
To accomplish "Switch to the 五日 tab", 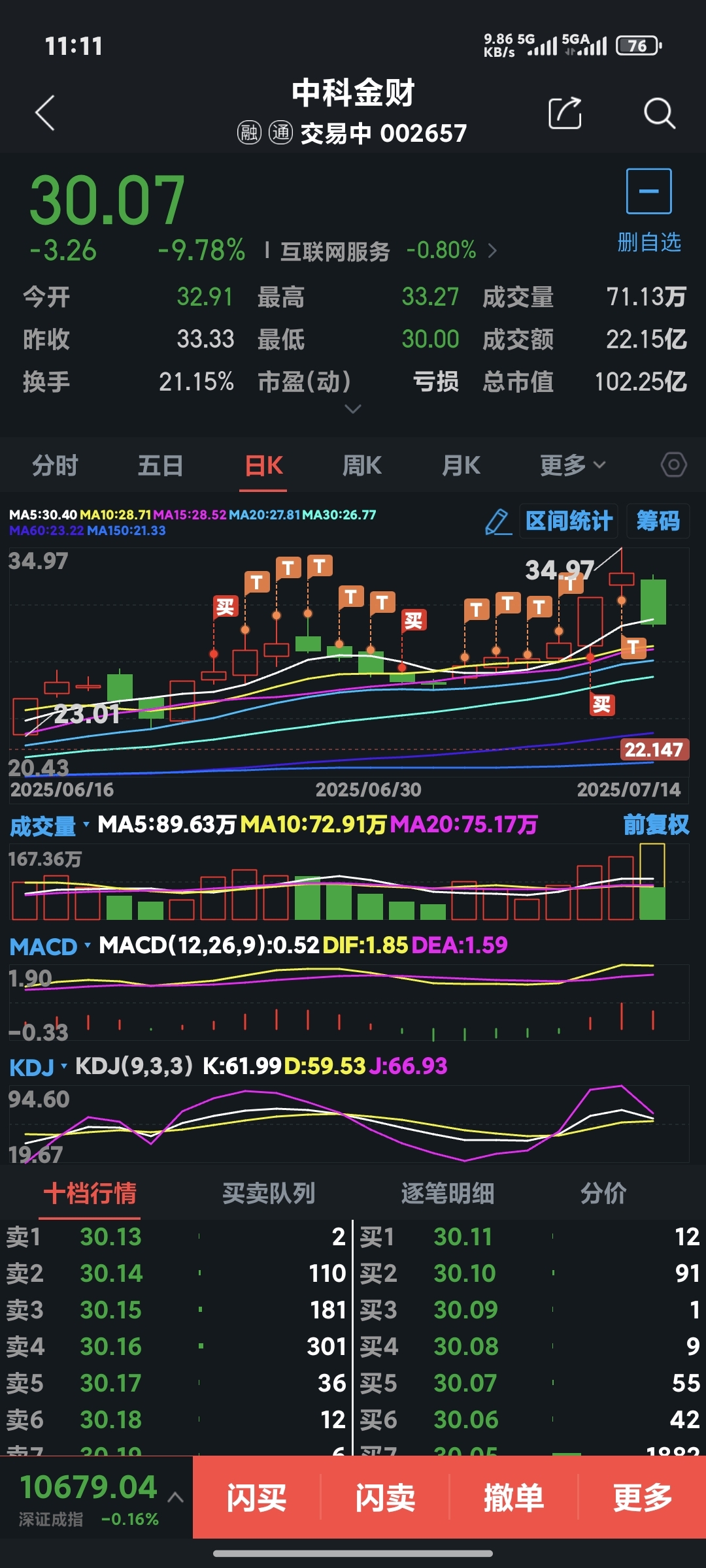I will click(x=160, y=465).
